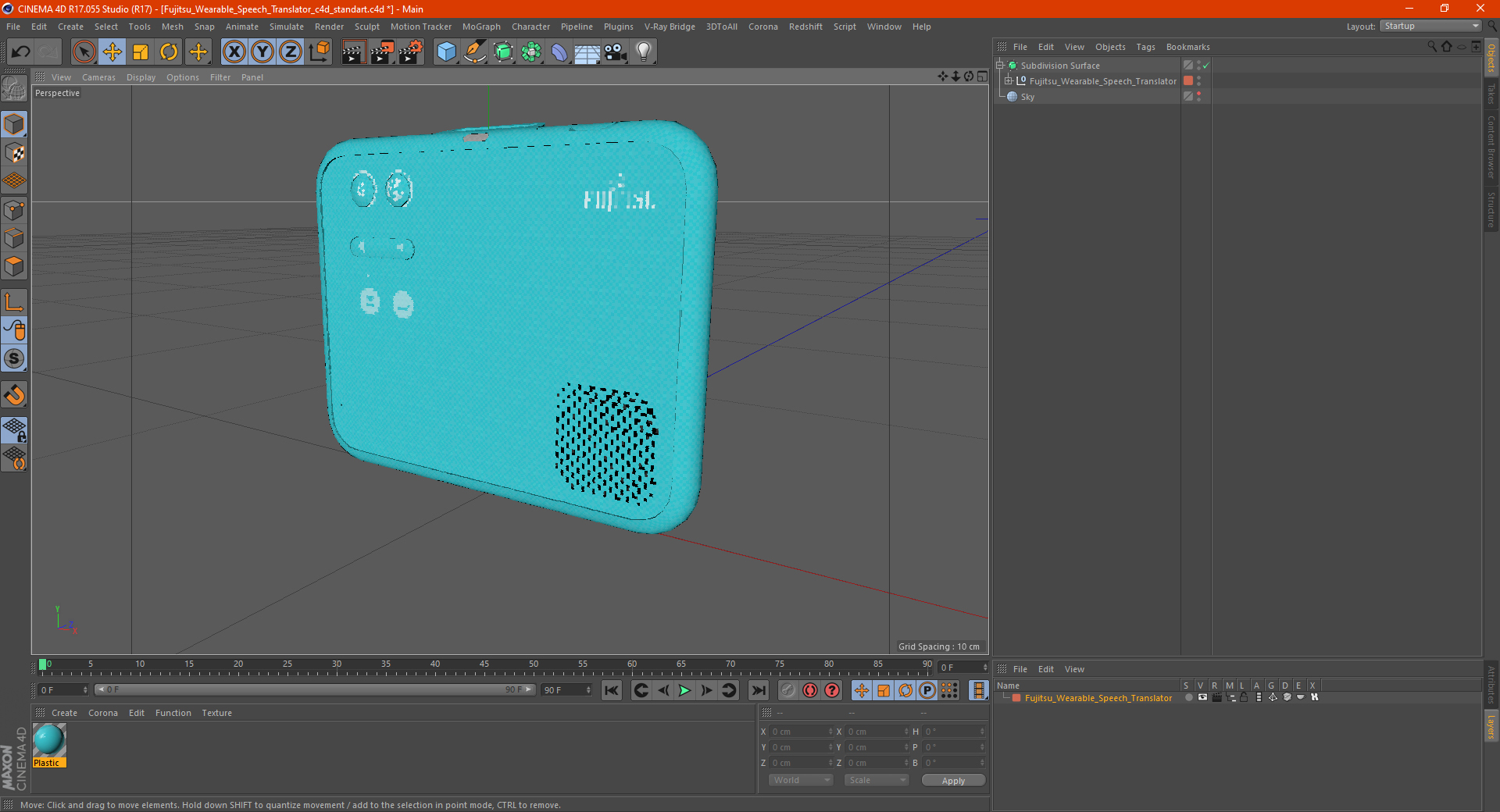Open viewport Cameras menu
Screen dimensions: 1500x812
tap(98, 77)
